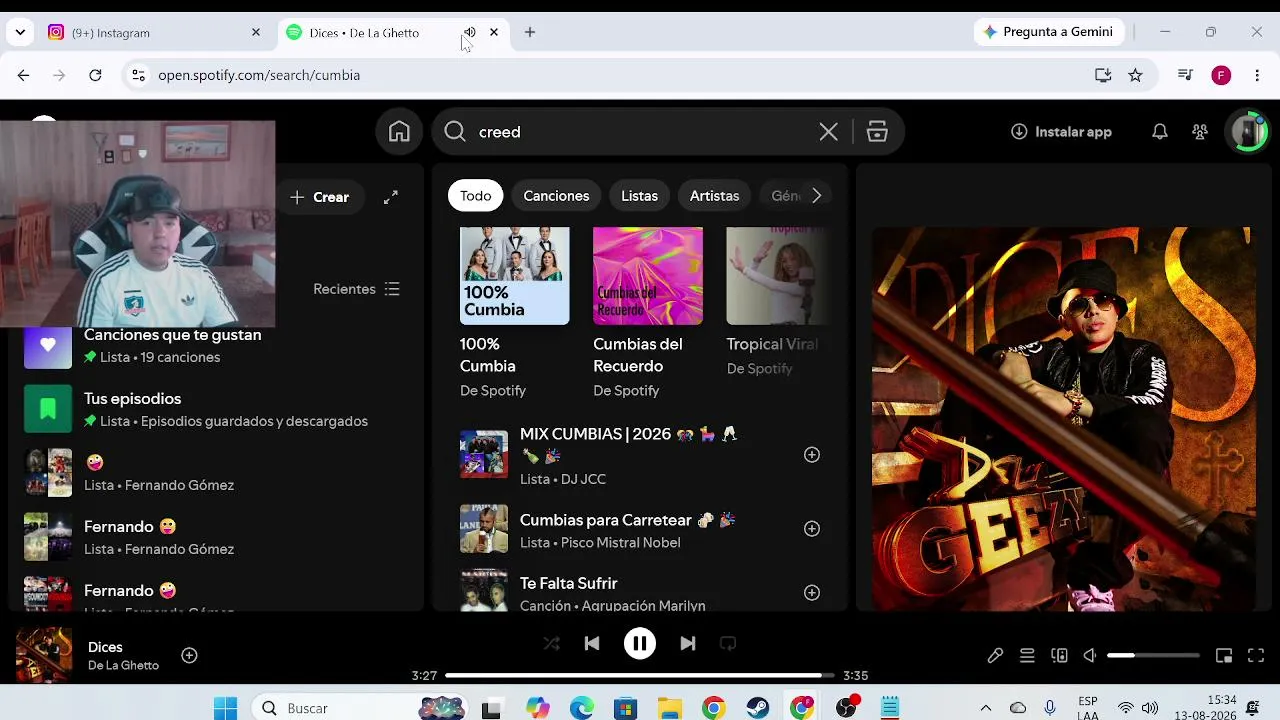
Task: Open Friend Activity people icon
Action: [x=1200, y=132]
